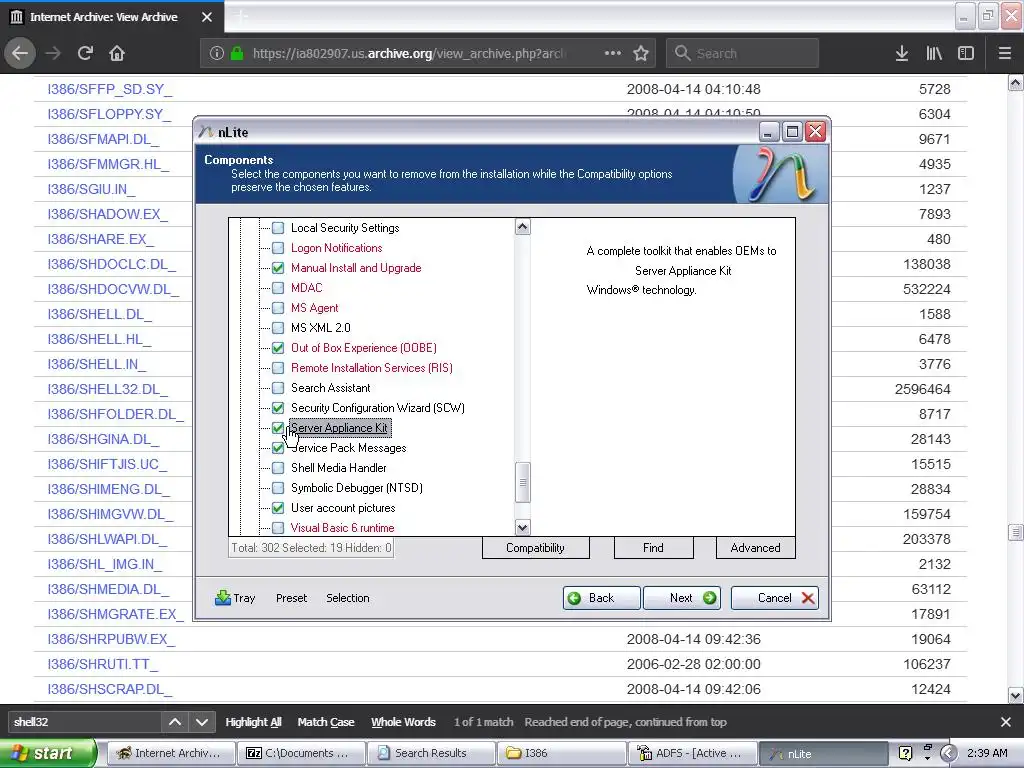Go back with the Firefox back arrow
This screenshot has height=768, width=1024.
tap(20, 53)
